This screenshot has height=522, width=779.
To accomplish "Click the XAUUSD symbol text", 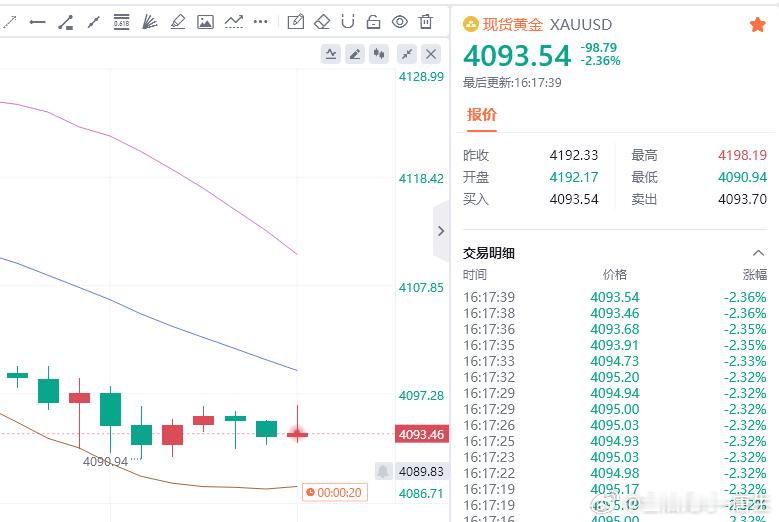I will [x=581, y=24].
